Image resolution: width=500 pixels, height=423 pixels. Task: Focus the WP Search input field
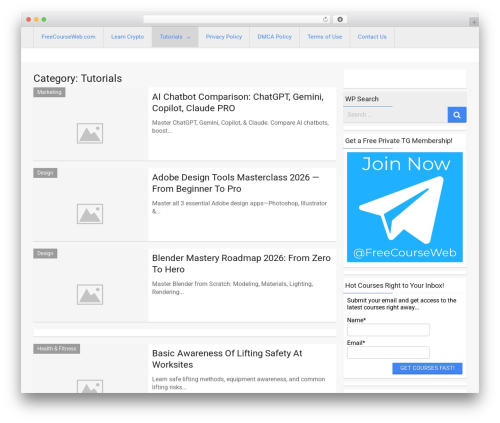pos(395,115)
